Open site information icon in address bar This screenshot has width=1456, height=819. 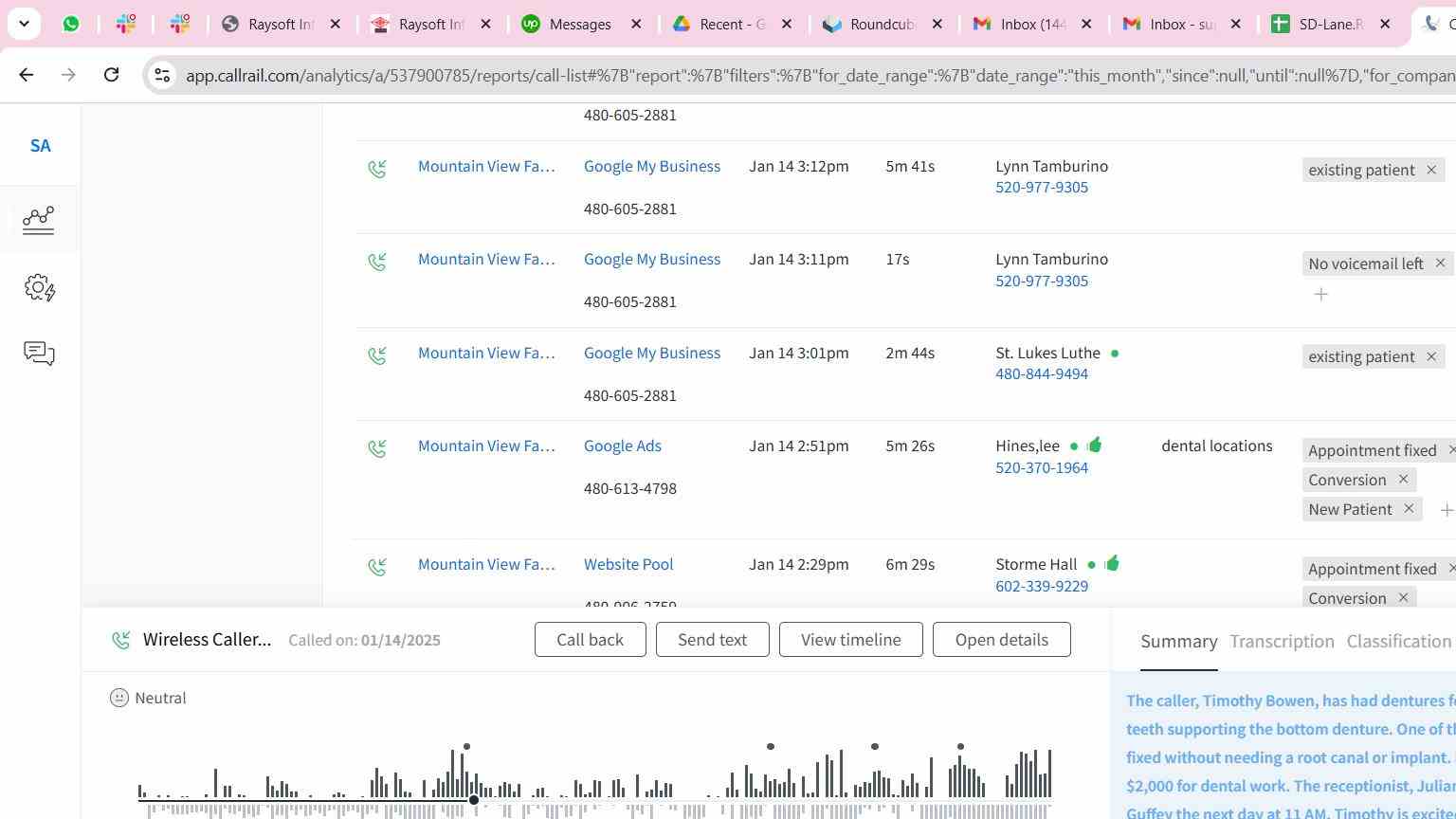(162, 75)
